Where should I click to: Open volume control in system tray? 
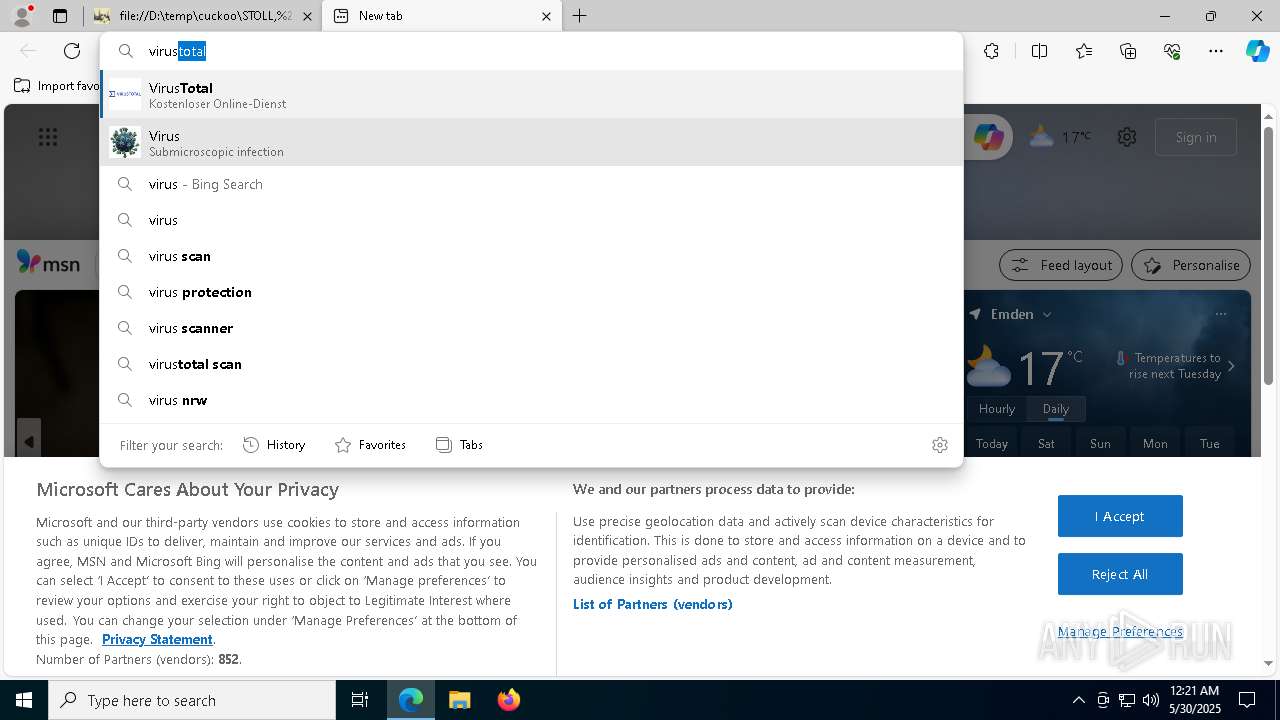[1151, 700]
